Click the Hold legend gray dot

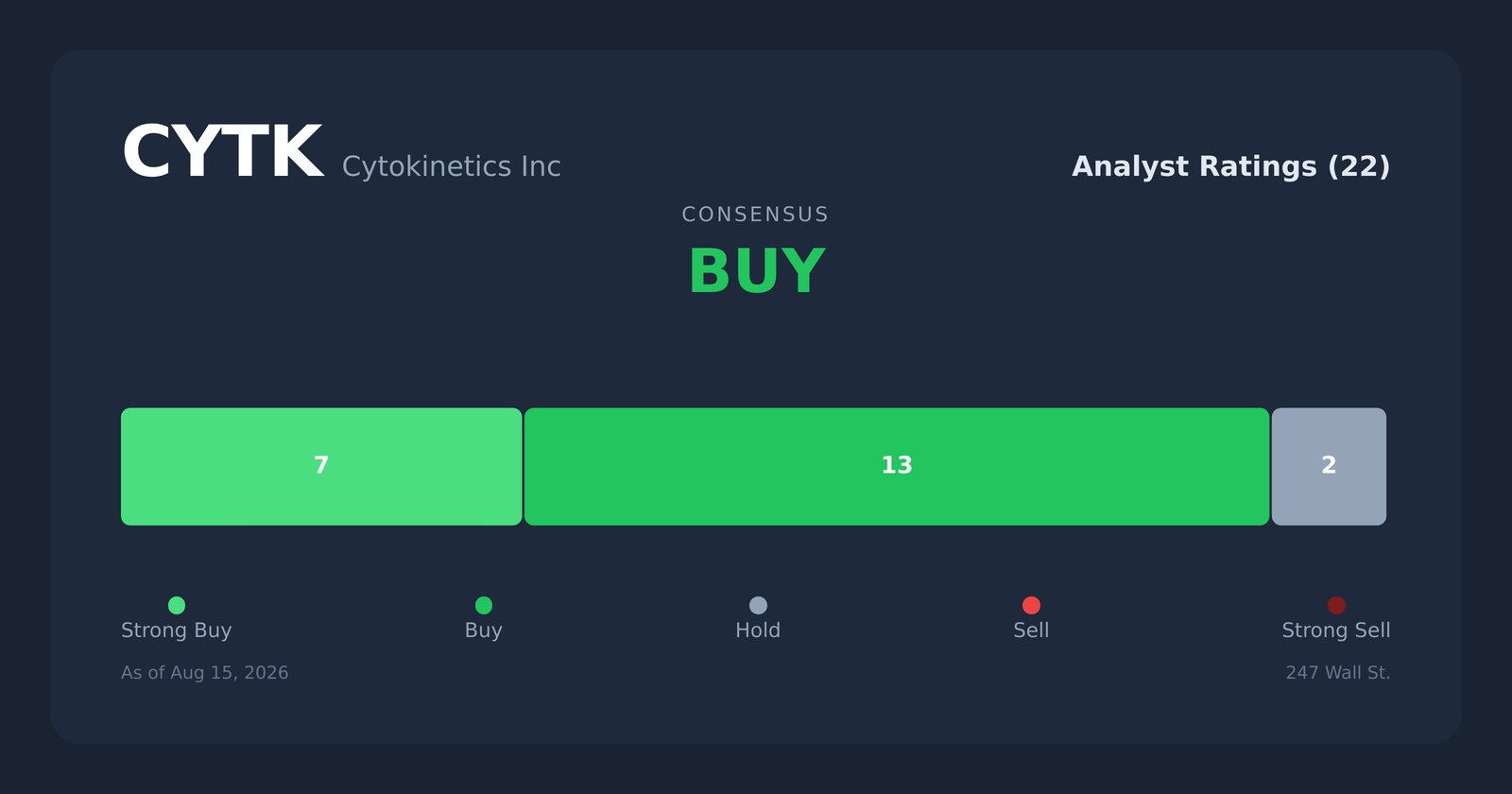[758, 605]
